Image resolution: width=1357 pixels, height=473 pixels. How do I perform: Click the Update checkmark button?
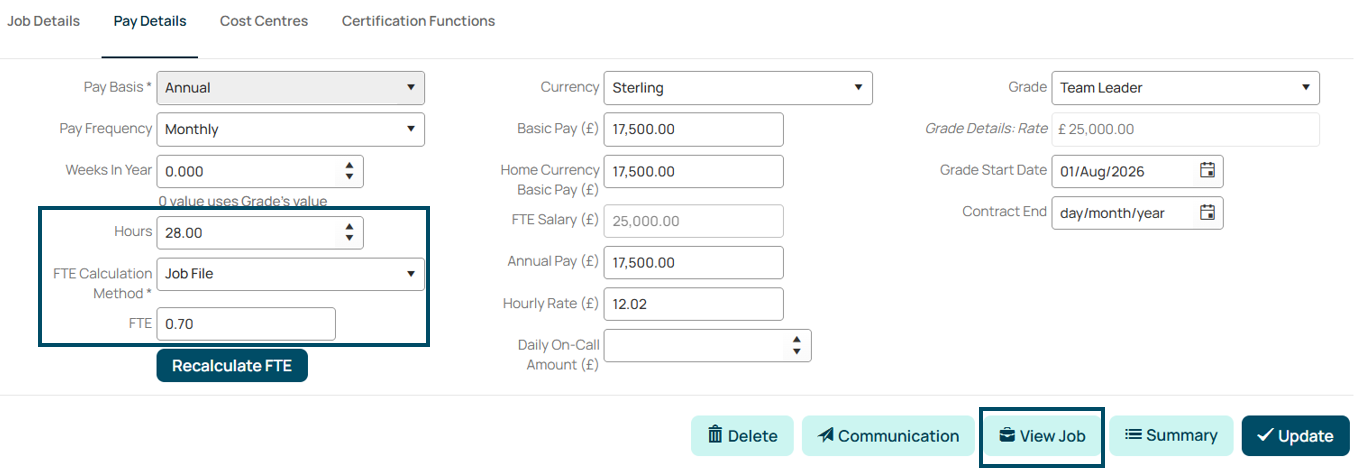click(1296, 436)
